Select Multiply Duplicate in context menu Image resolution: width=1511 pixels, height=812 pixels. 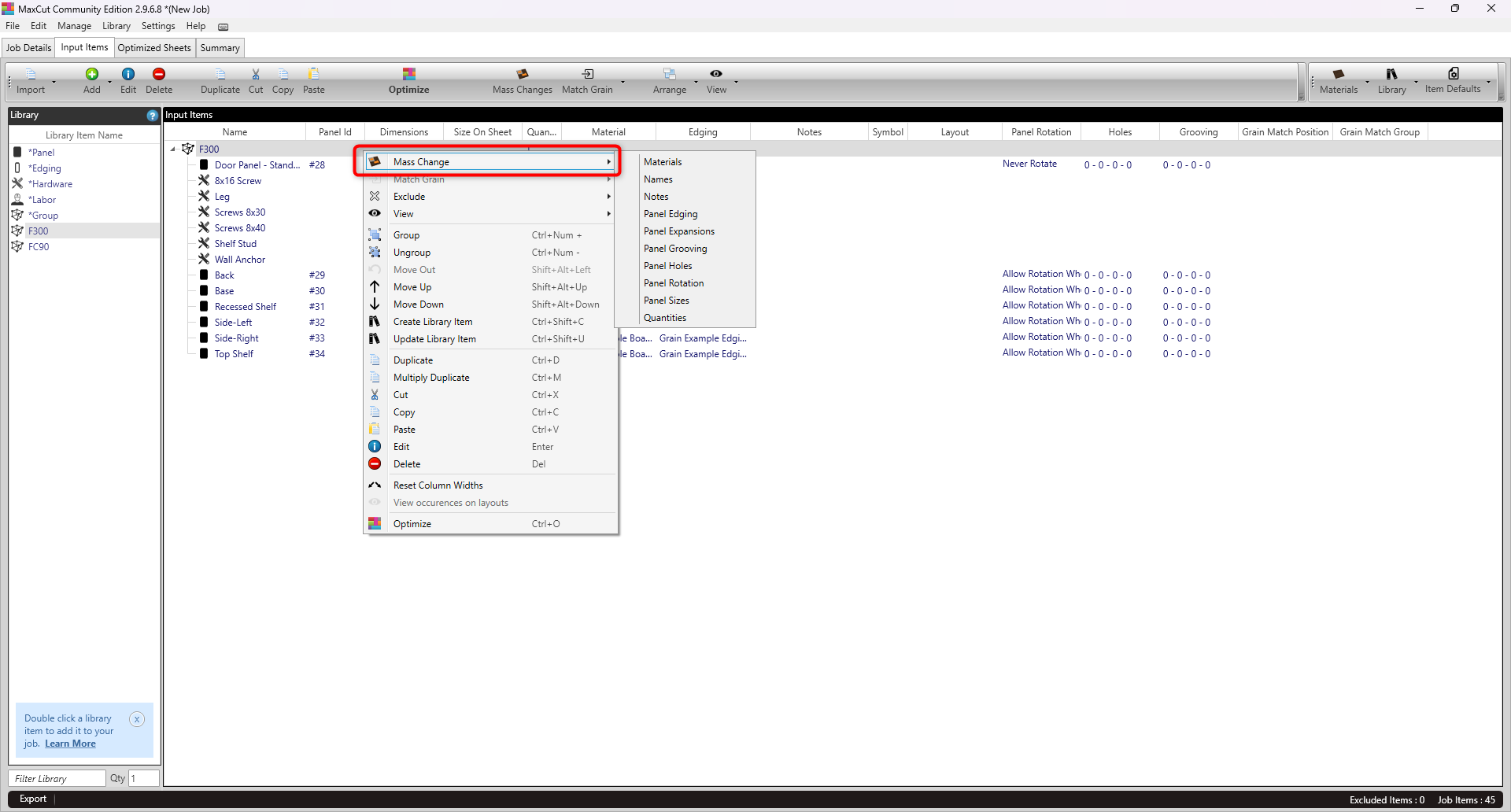[x=490, y=378]
